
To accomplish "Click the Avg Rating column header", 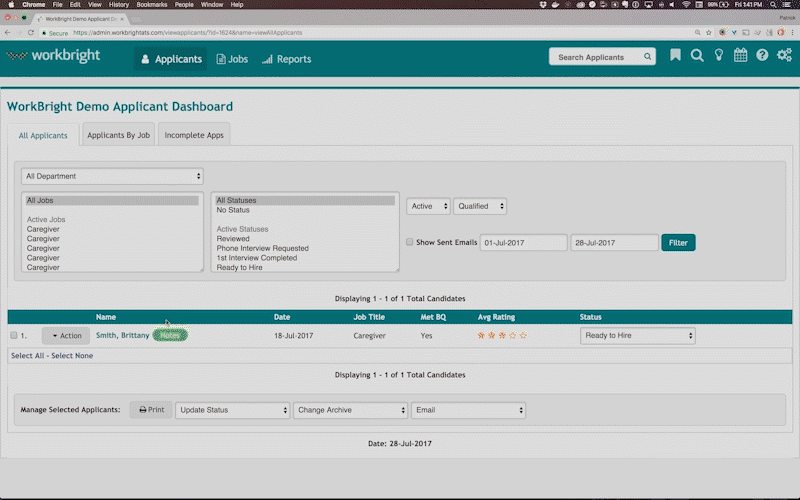I will point(496,317).
